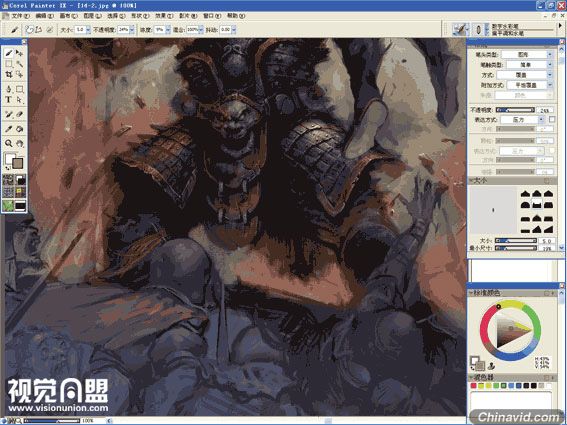Viewport: 567px width, 425px height.
Task: Select the Eraser tool
Action: pos(20,114)
